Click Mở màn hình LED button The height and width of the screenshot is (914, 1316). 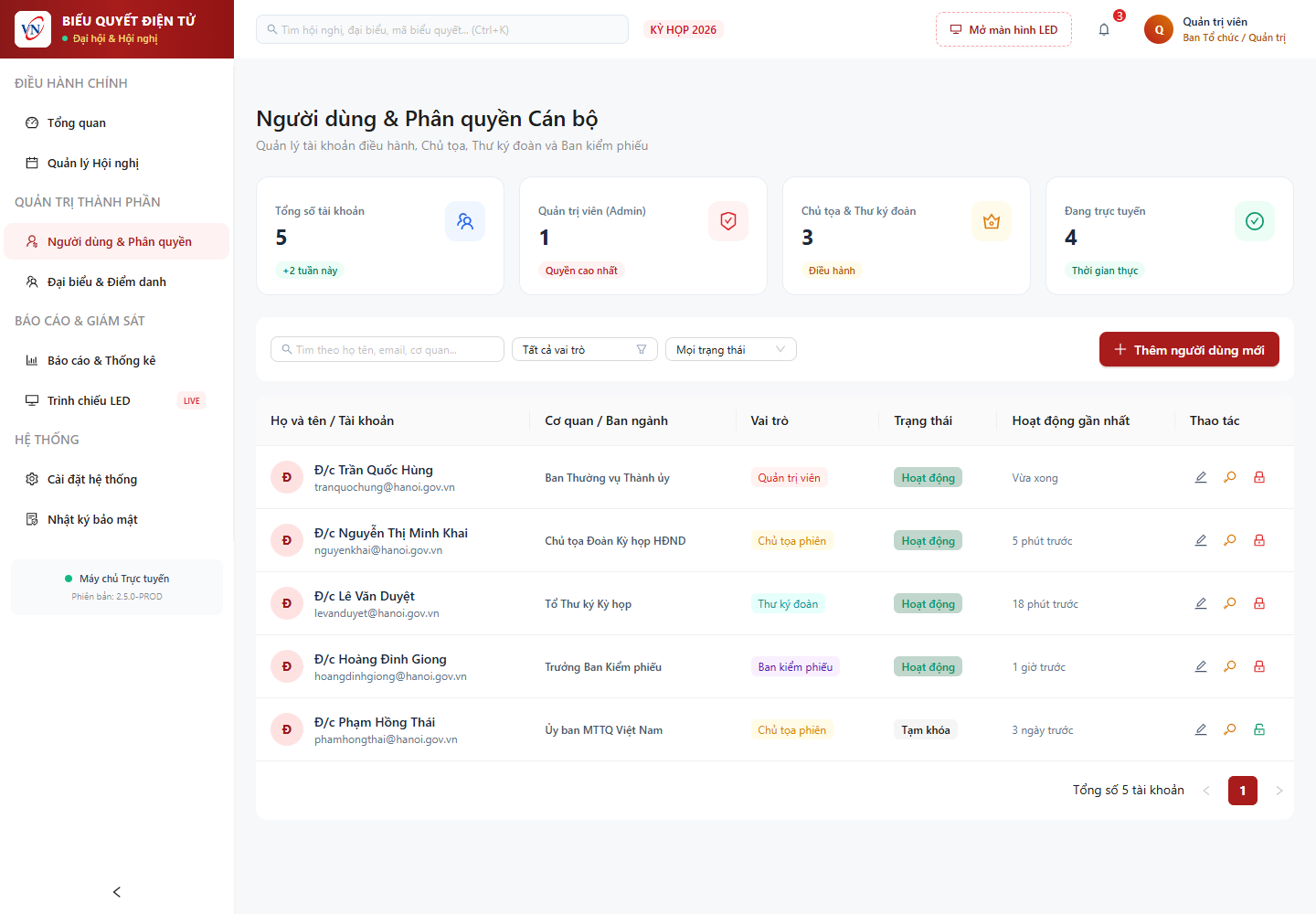1003,29
